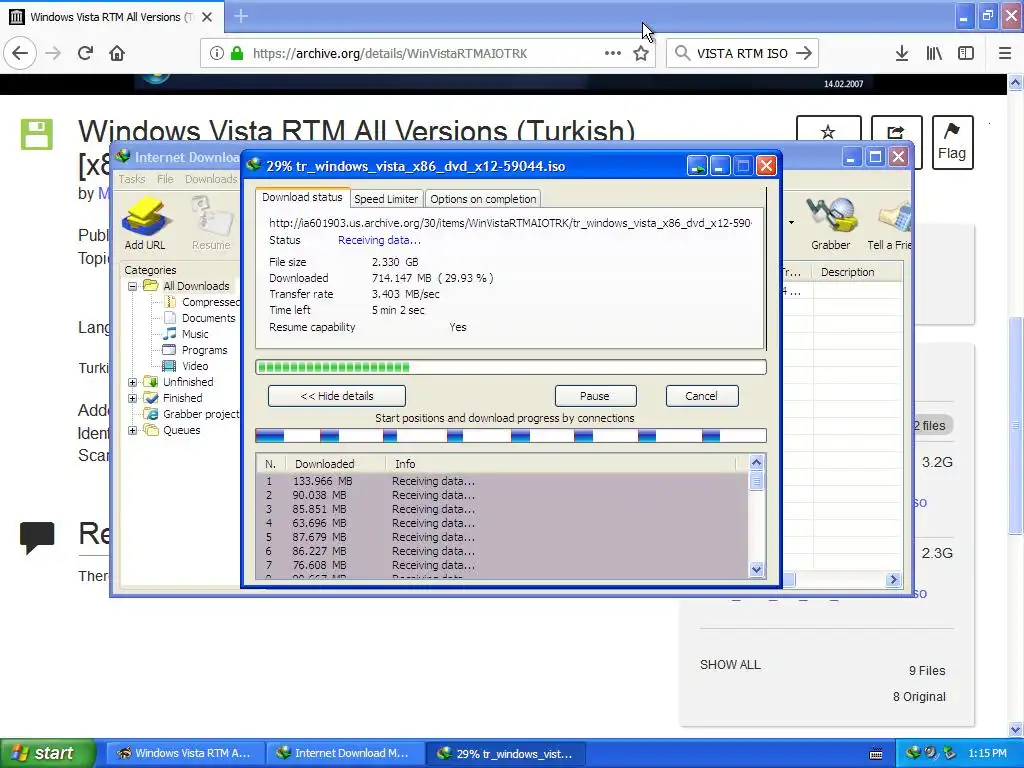Open the page actions three-dots menu
The height and width of the screenshot is (768, 1024).
click(x=613, y=53)
